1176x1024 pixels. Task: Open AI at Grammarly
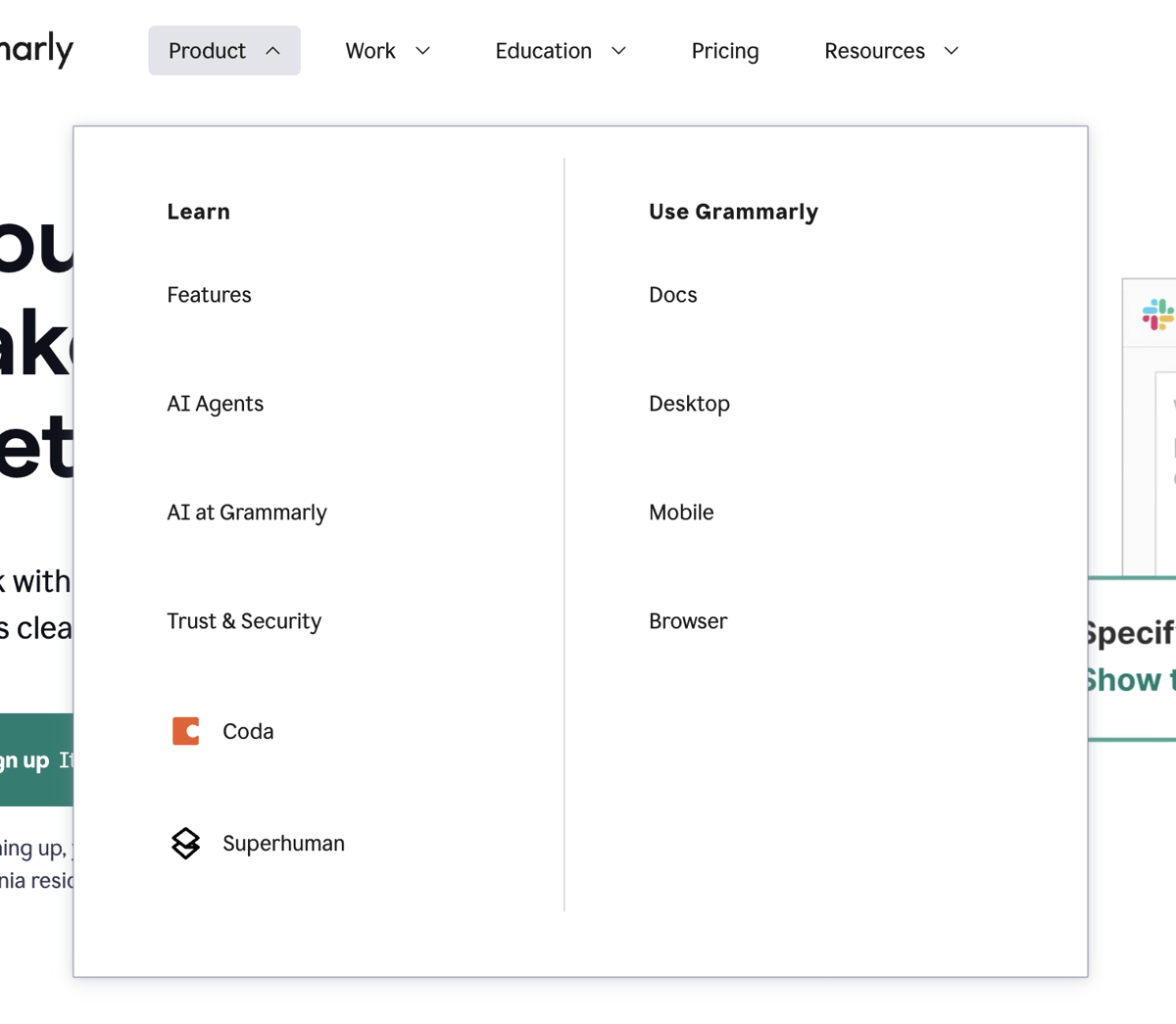[x=246, y=512]
